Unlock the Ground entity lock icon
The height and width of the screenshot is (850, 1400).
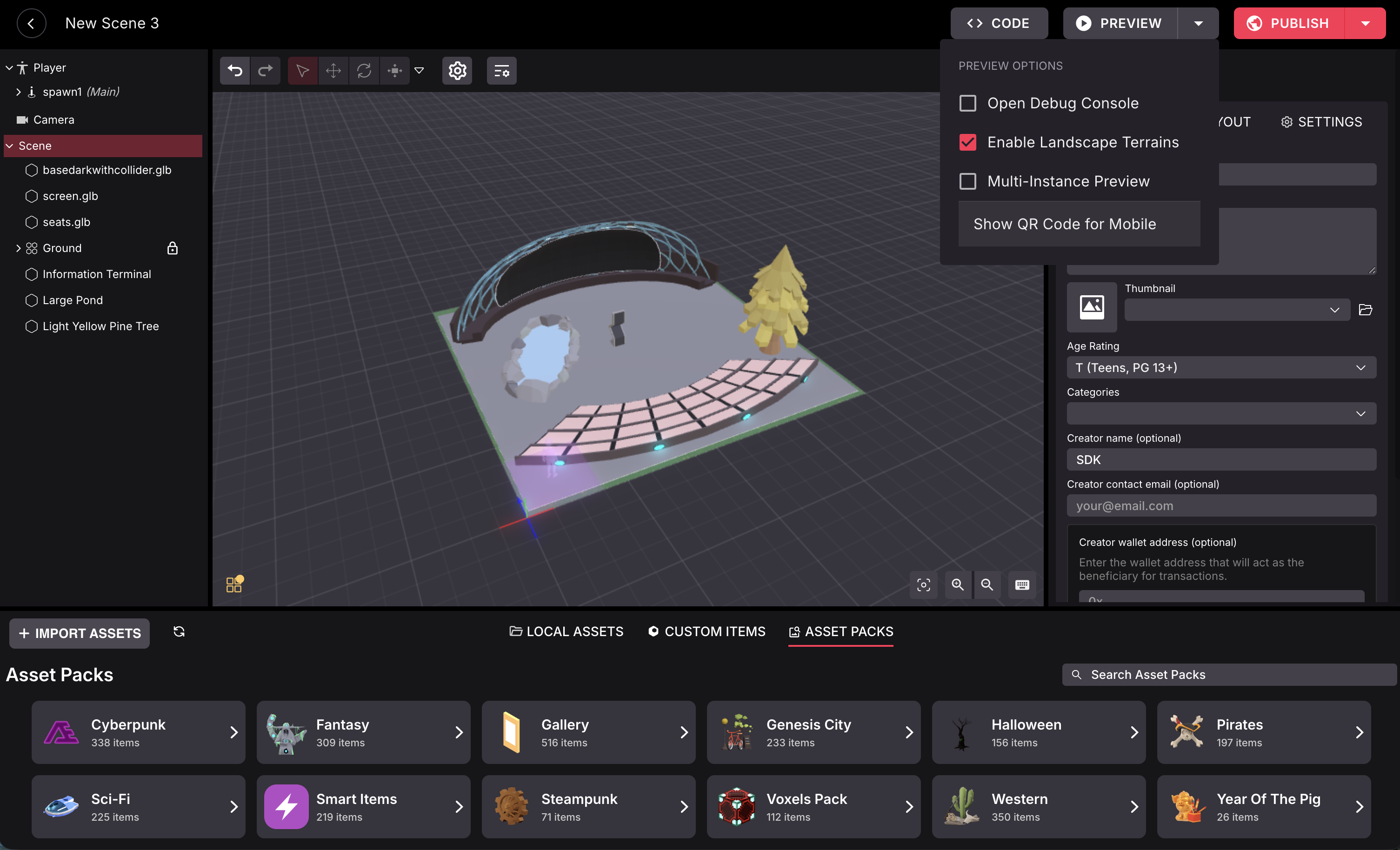pyautogui.click(x=173, y=248)
